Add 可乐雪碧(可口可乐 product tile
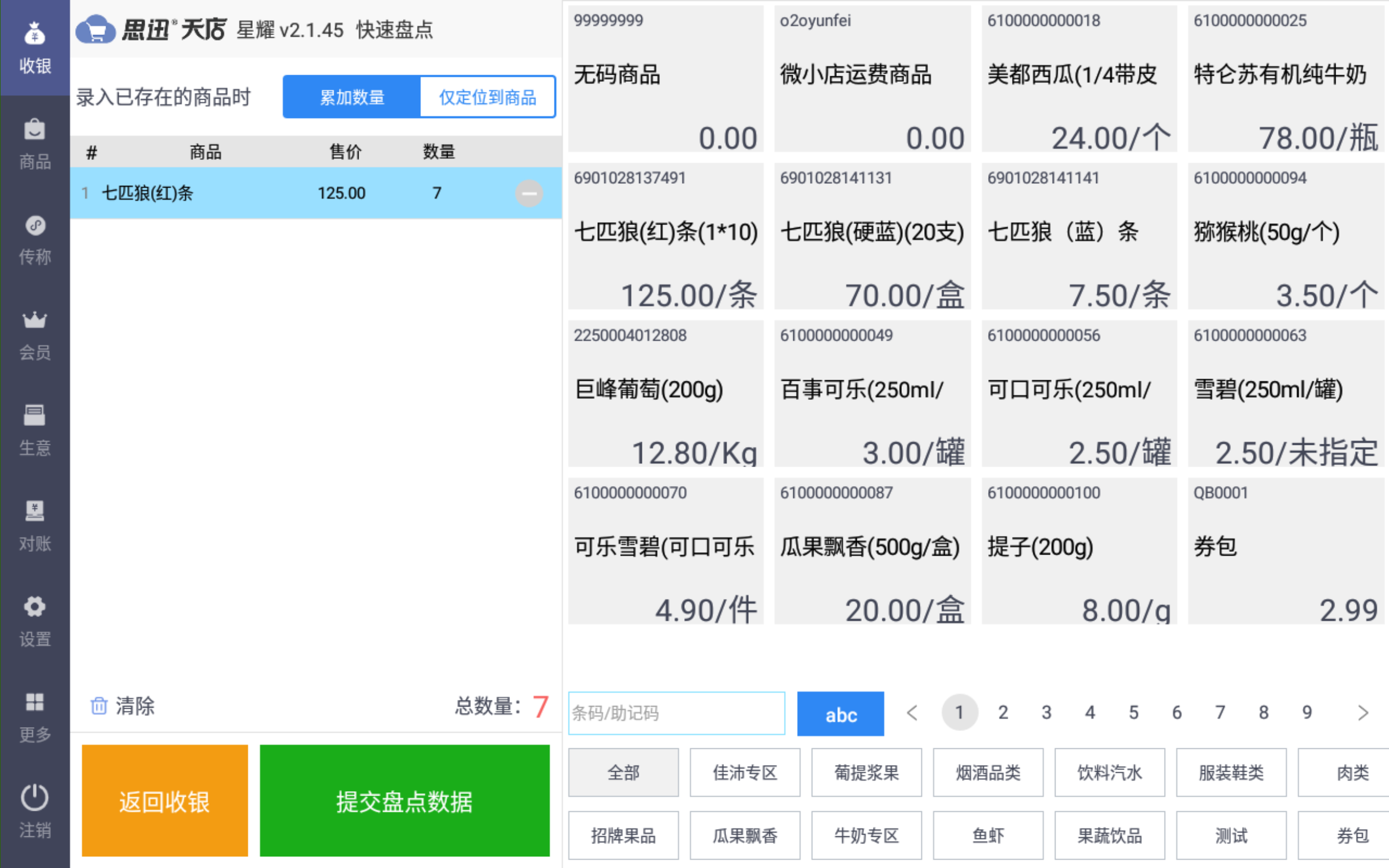This screenshot has width=1389, height=868. tap(666, 551)
